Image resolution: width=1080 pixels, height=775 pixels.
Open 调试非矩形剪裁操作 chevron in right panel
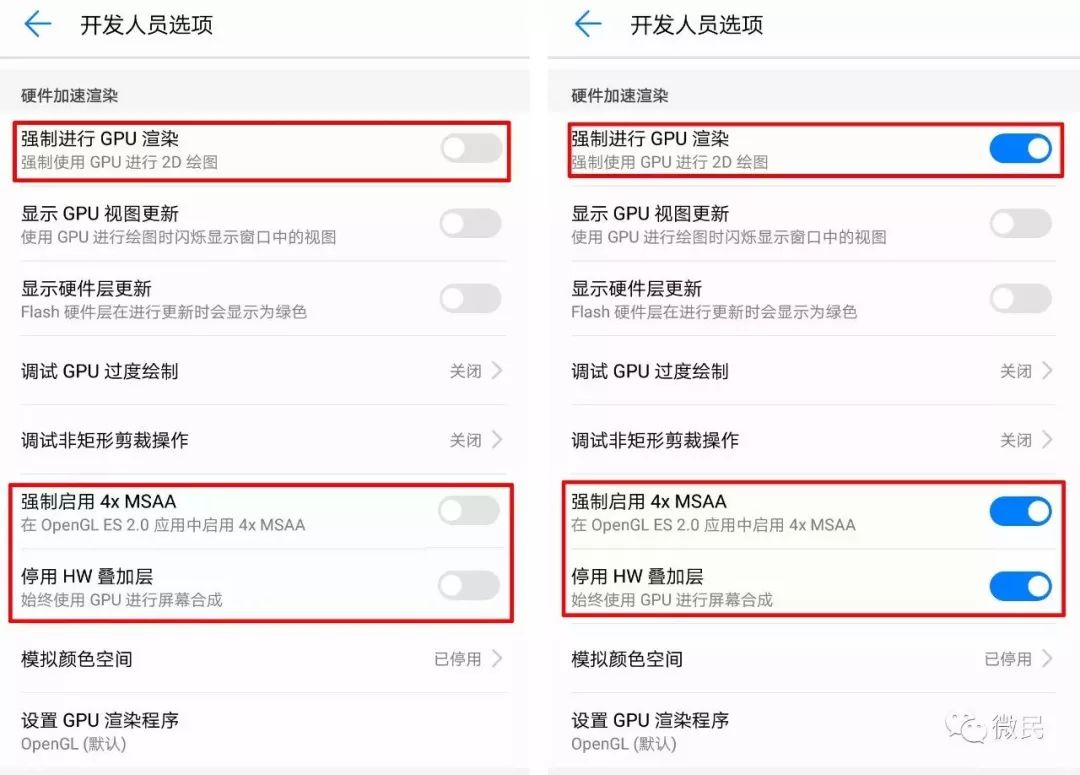(1047, 440)
